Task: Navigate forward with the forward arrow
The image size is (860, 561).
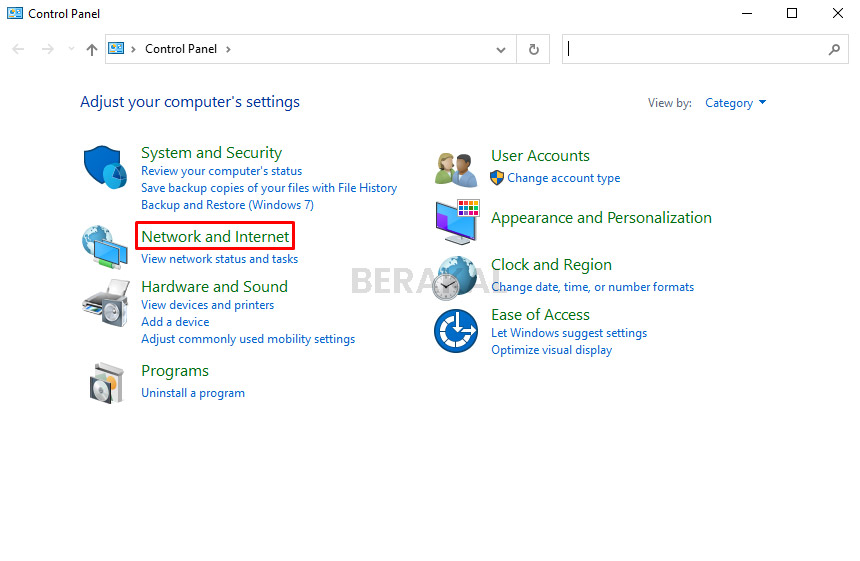Action: coord(48,49)
